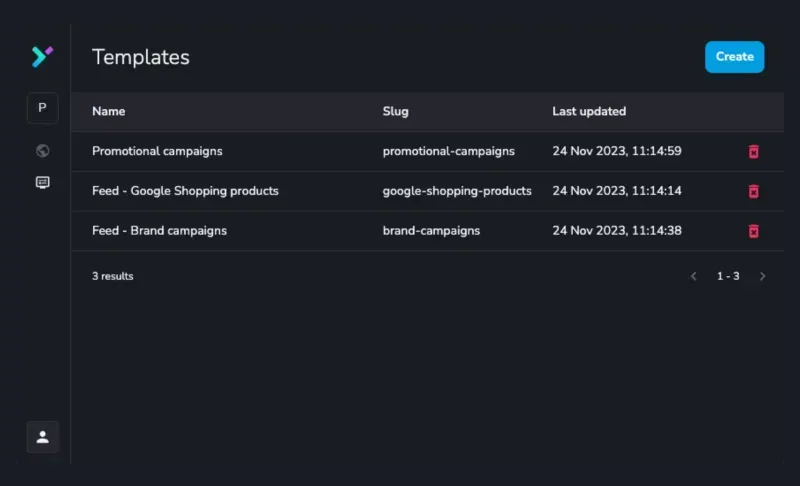Click the brand-campaigns slug cell
800x486 pixels.
431,231
